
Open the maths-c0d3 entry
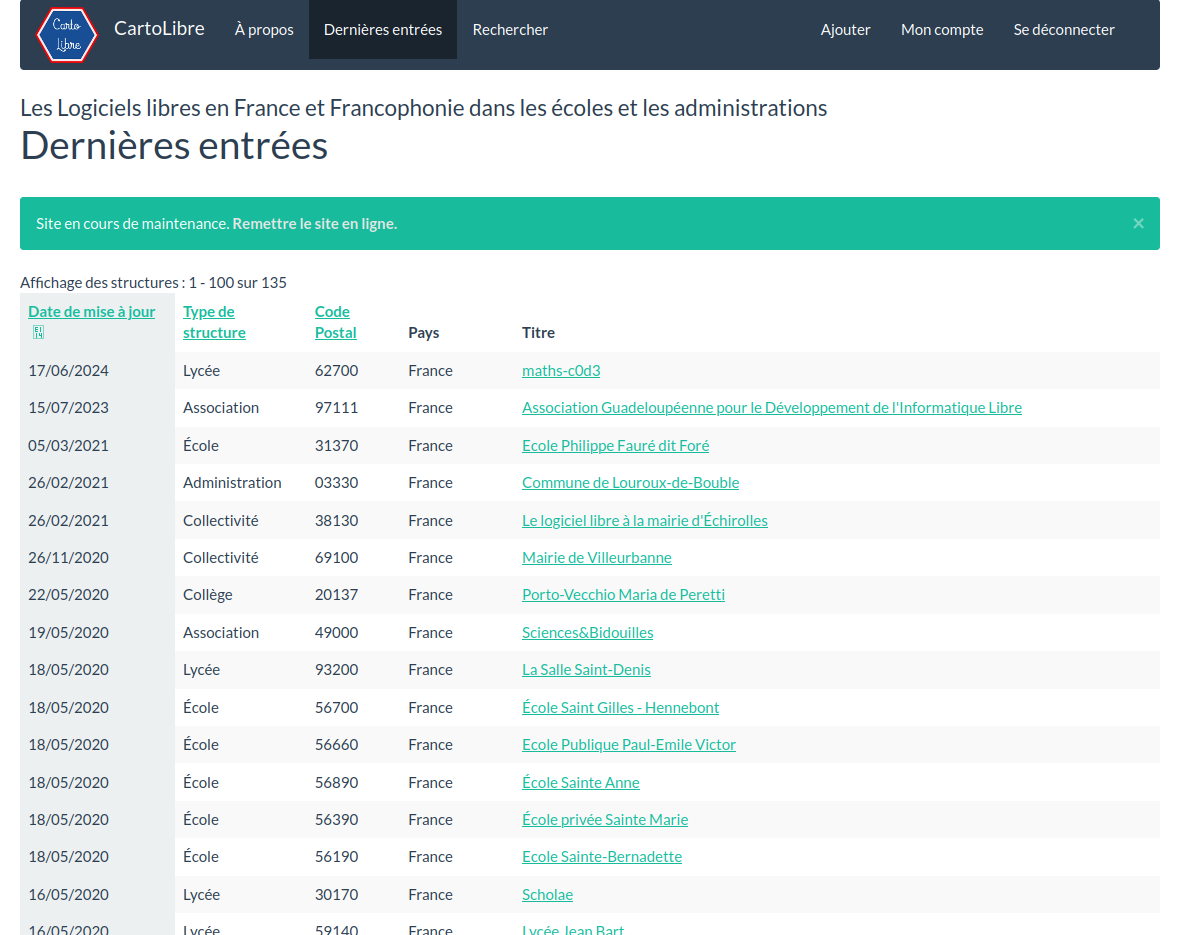coord(560,371)
